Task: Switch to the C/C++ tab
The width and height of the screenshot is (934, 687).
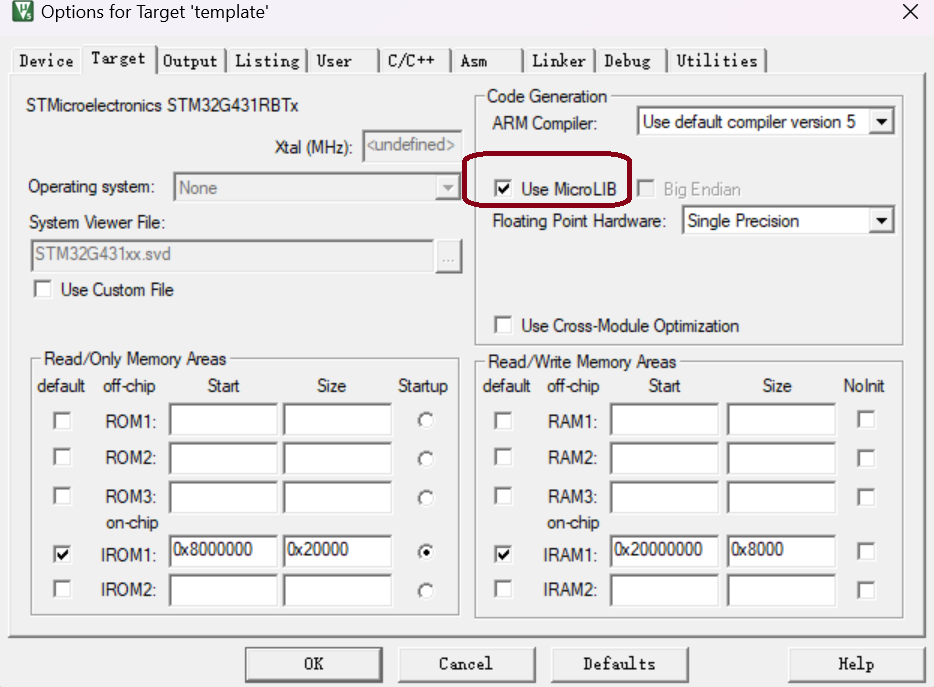Action: point(415,60)
